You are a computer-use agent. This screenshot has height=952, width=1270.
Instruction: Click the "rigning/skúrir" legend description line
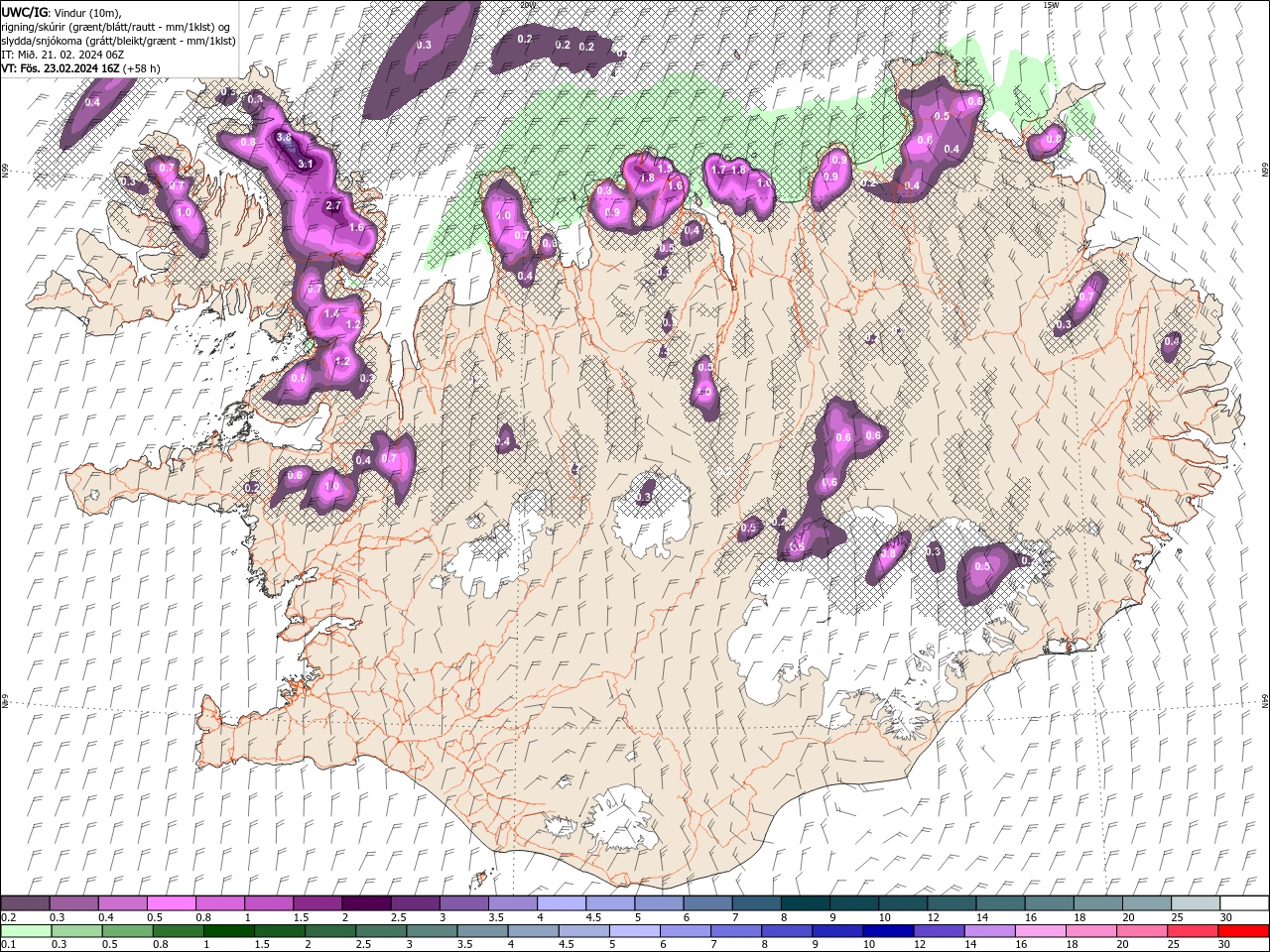(x=117, y=26)
